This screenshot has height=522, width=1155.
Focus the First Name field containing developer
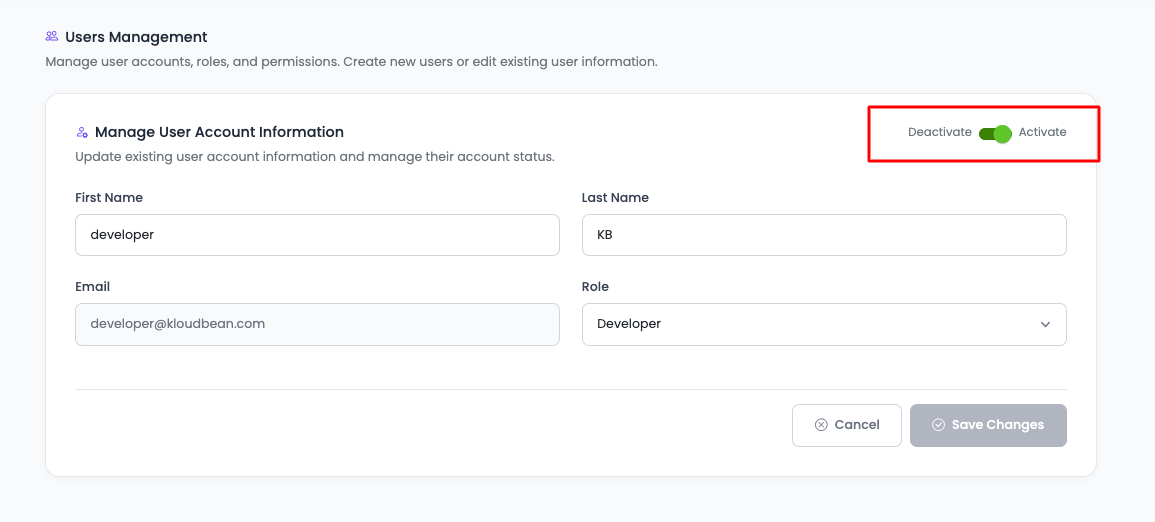tap(317, 235)
